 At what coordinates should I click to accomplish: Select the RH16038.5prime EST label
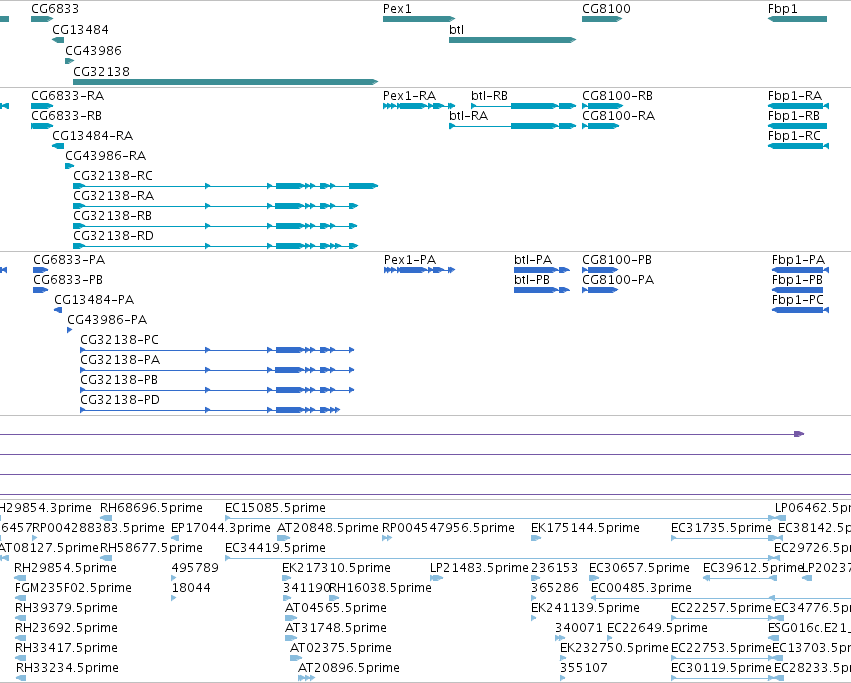tap(380, 588)
